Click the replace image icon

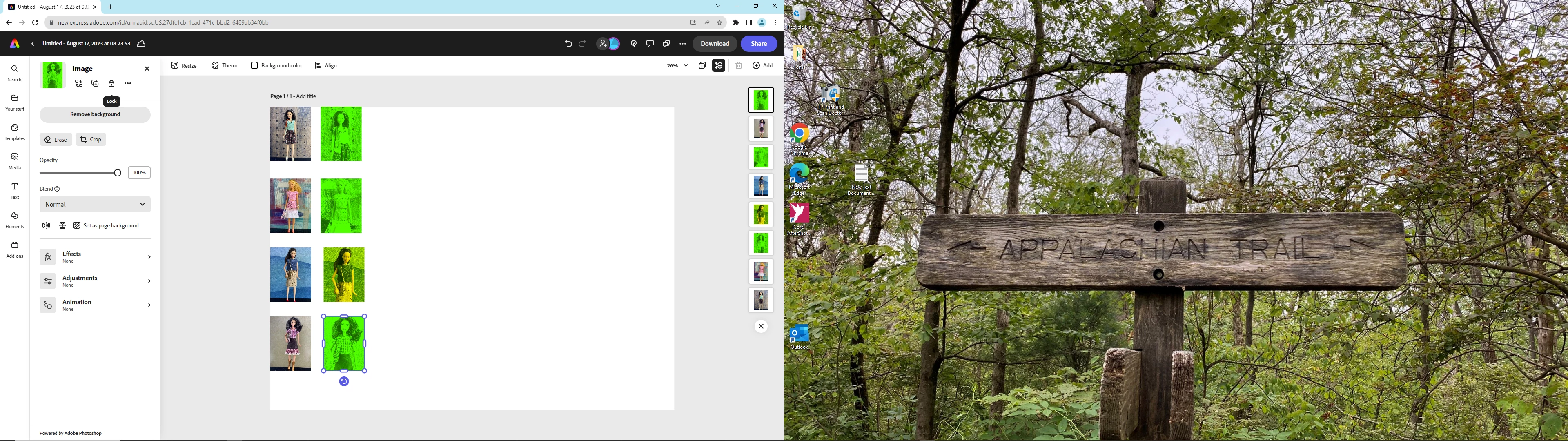(x=78, y=83)
